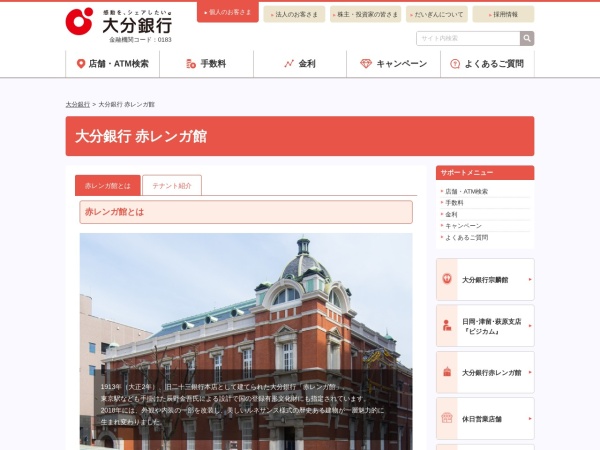Click the 休日営業店舗 card shop icon

(x=447, y=418)
